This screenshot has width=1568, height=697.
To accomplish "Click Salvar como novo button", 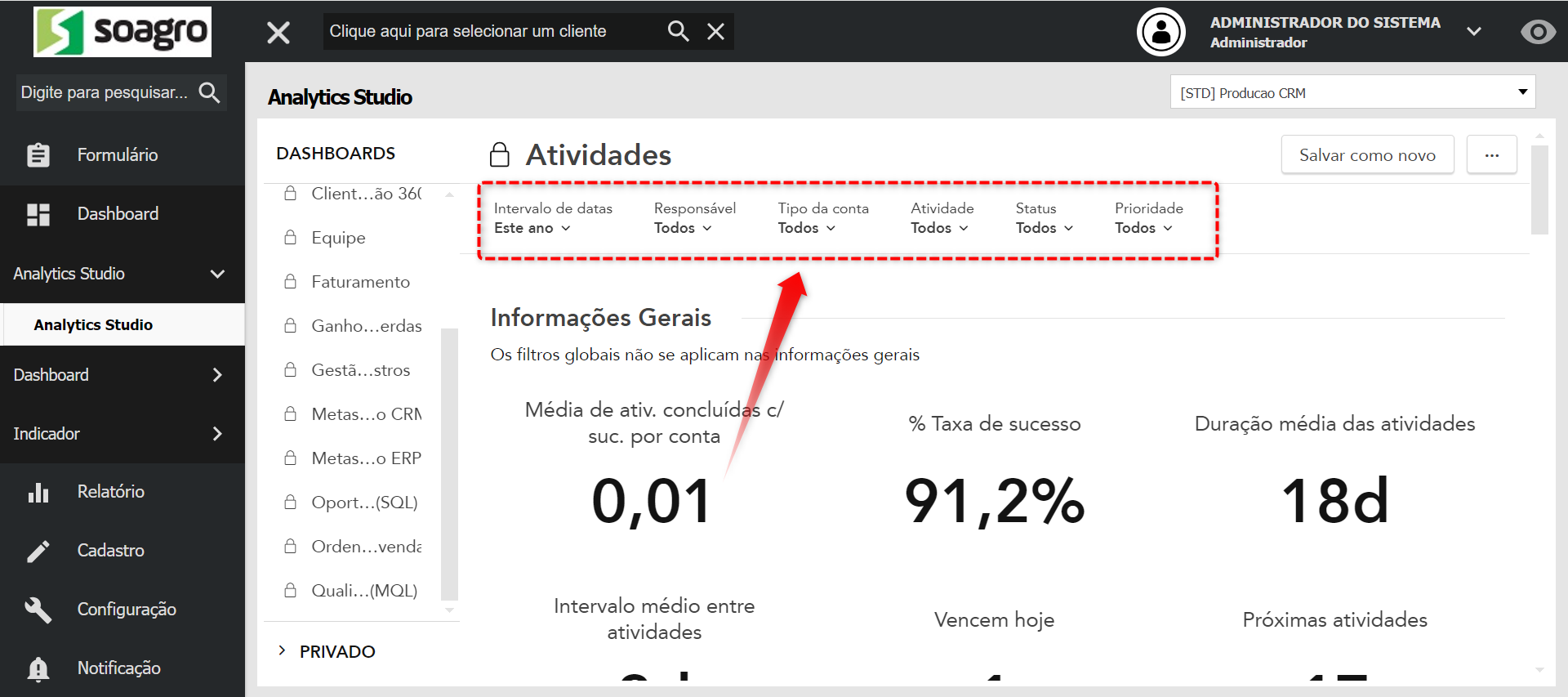I will 1367,154.
